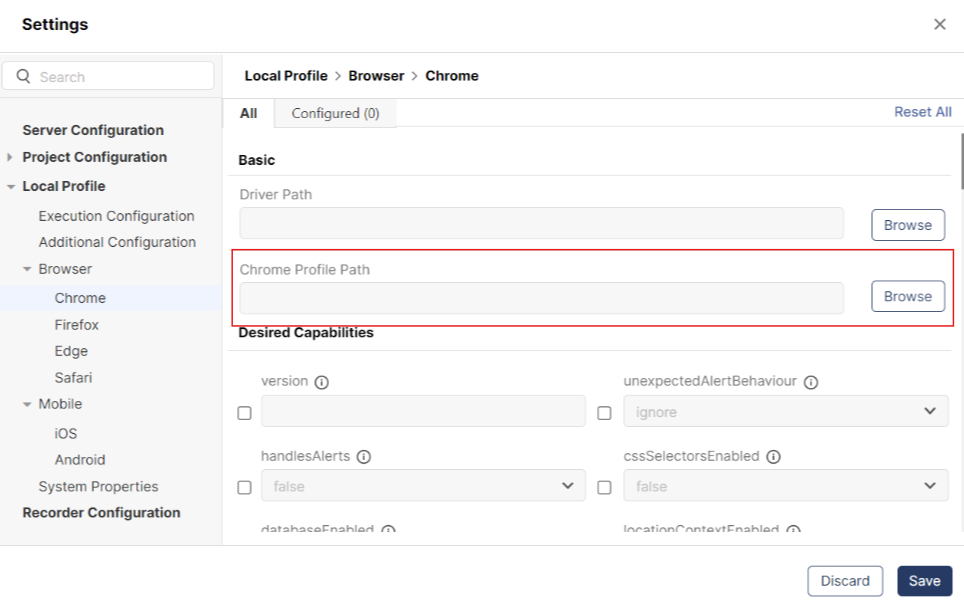Click the search magnifier icon

[x=24, y=76]
